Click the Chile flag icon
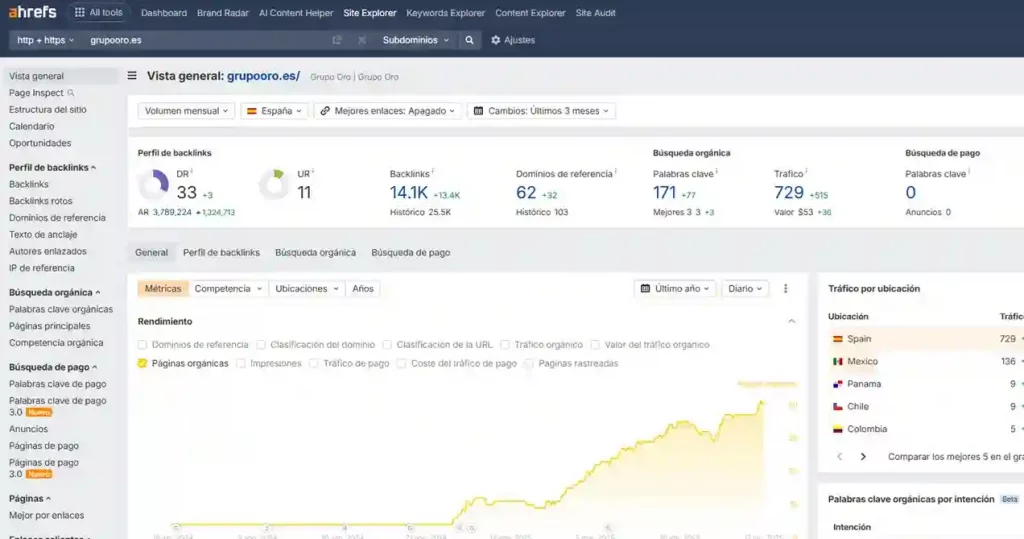1024x539 pixels. 837,406
